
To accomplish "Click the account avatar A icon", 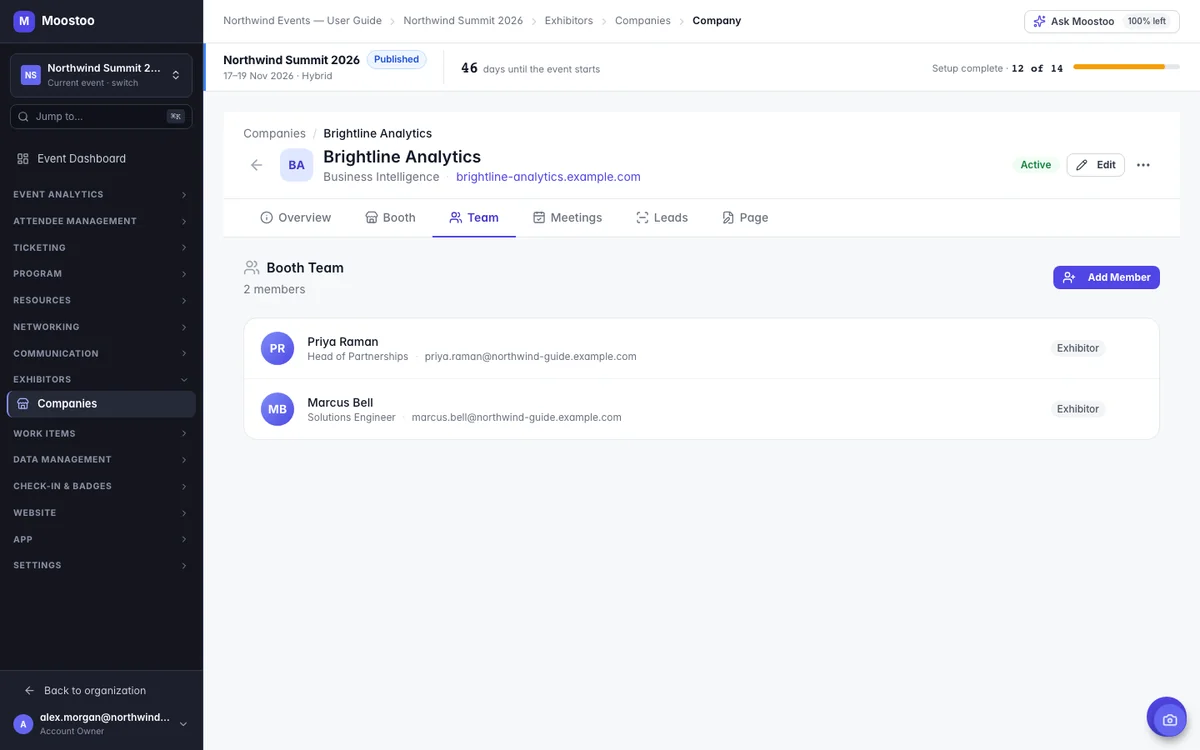I will pos(23,724).
